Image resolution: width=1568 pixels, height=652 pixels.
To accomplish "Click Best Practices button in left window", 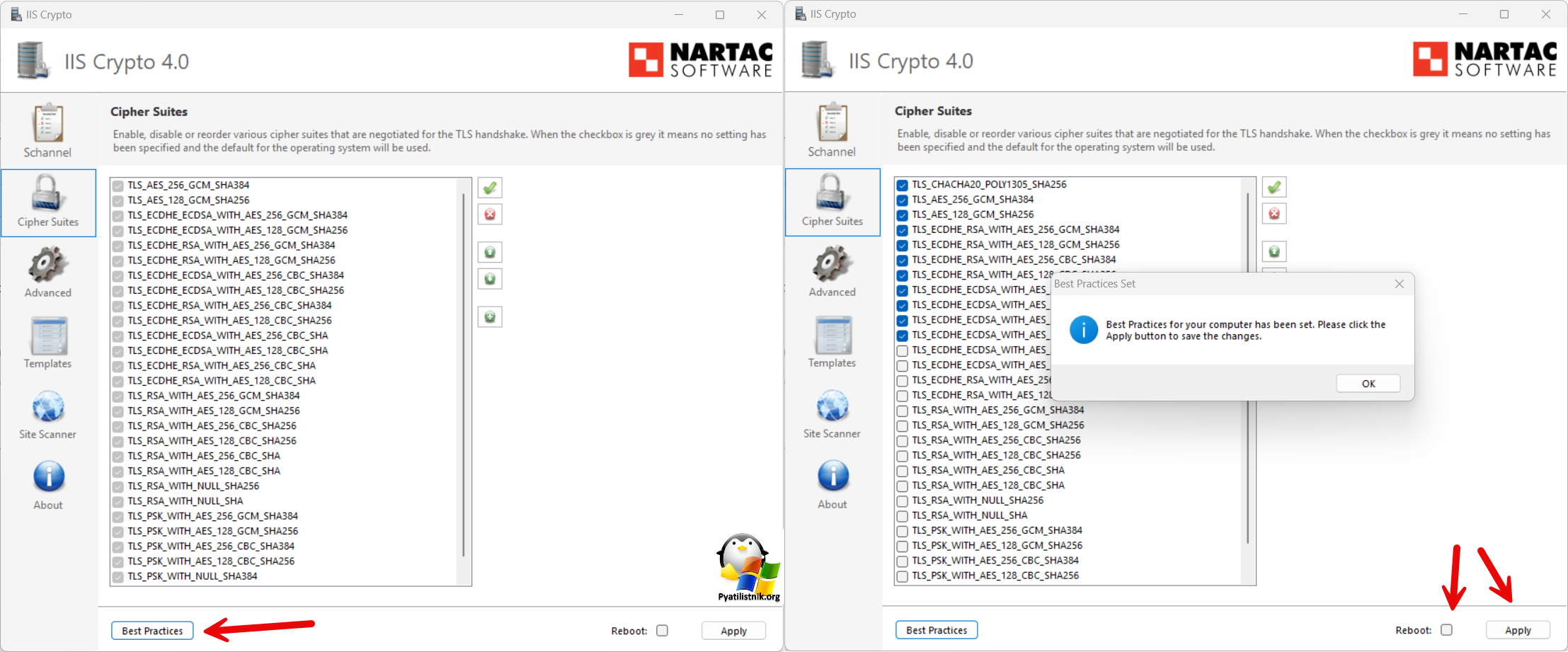I will [152, 631].
